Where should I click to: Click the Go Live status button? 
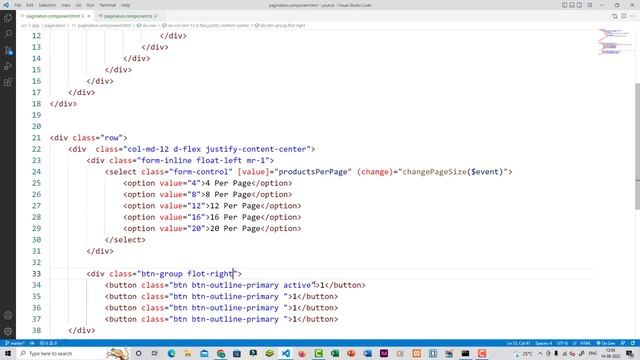click(606, 343)
